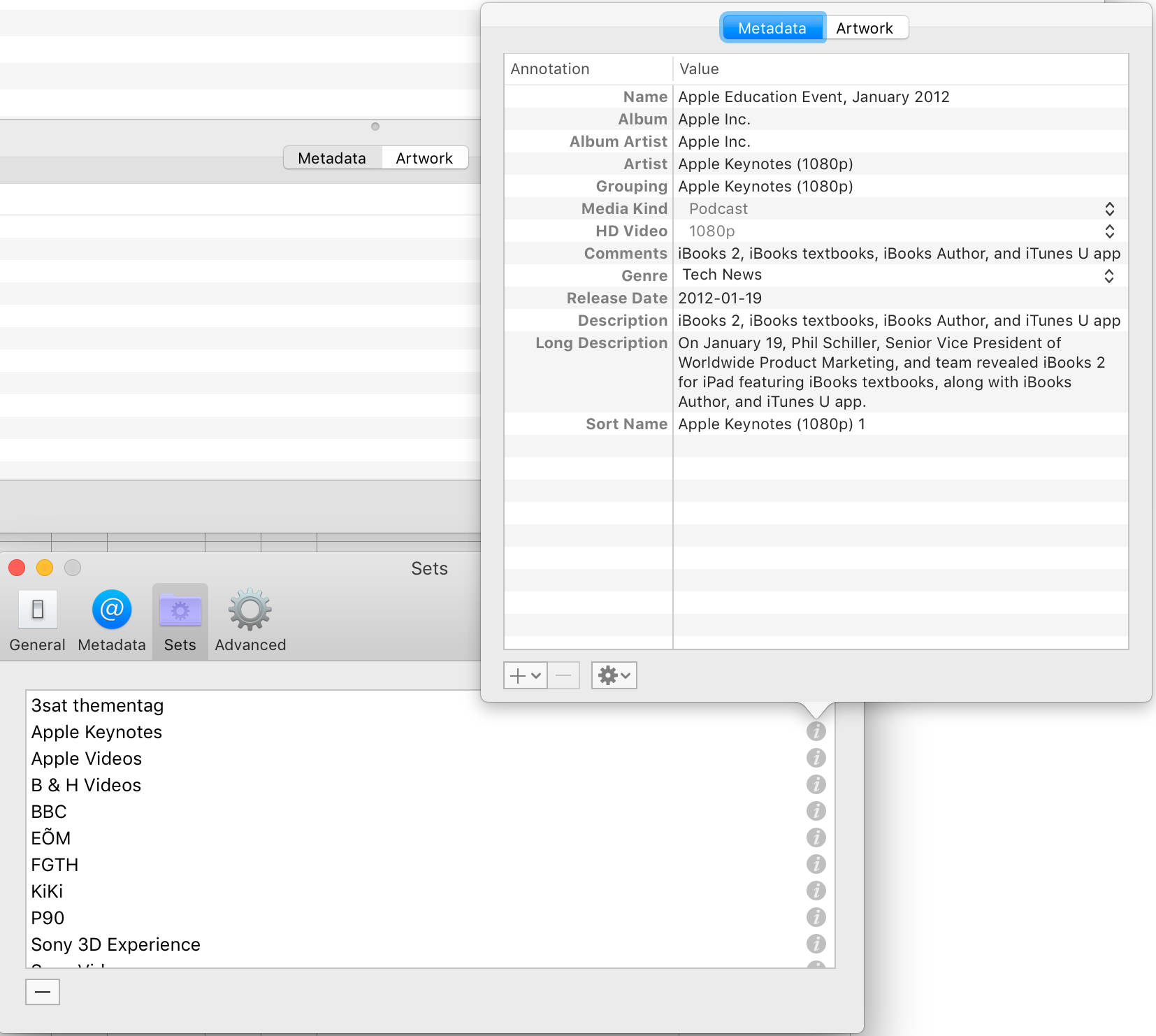Click the Media Kind annotation label
The image size is (1156, 1036).
624,208
